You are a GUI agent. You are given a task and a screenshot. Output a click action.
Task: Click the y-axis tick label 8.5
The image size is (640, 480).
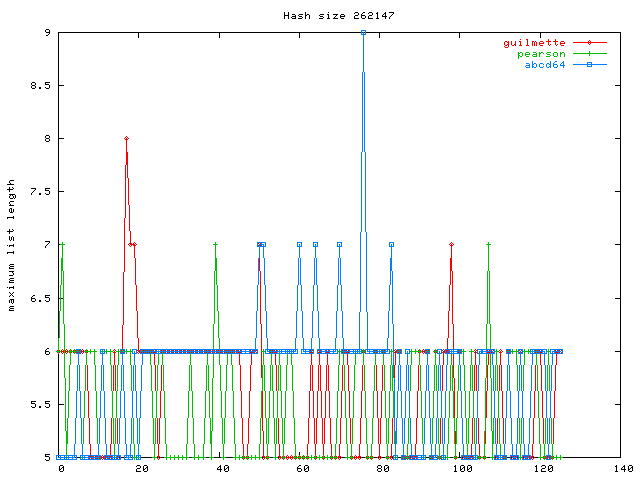pos(41,85)
